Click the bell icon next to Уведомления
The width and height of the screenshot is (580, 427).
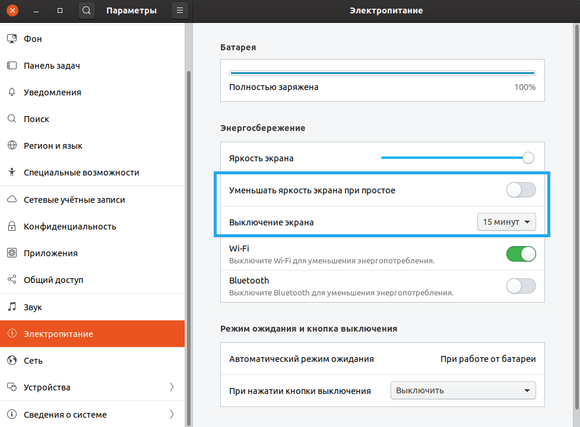pyautogui.click(x=12, y=92)
